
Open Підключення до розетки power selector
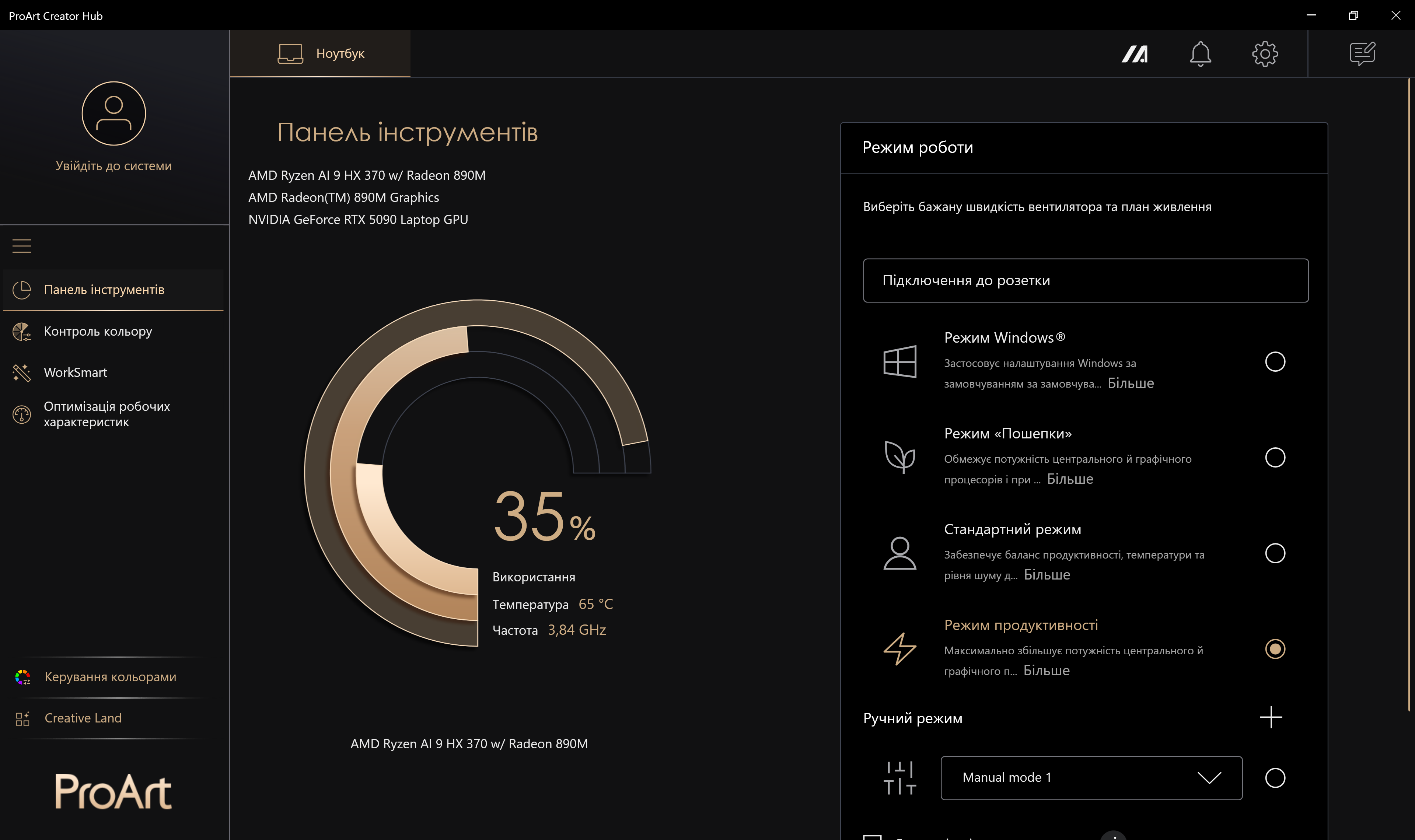(1085, 281)
